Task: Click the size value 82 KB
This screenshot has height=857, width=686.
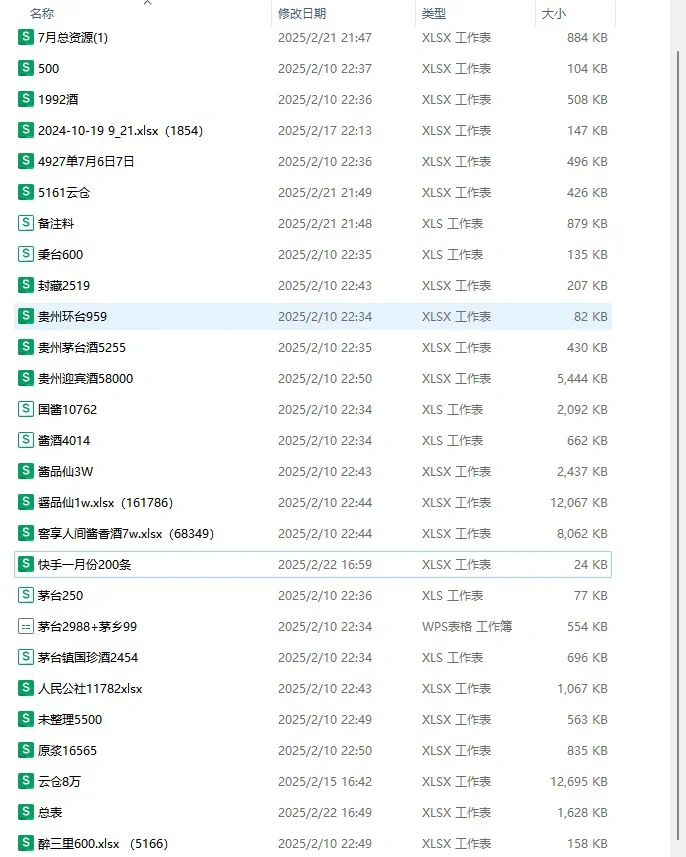Action: click(x=590, y=316)
